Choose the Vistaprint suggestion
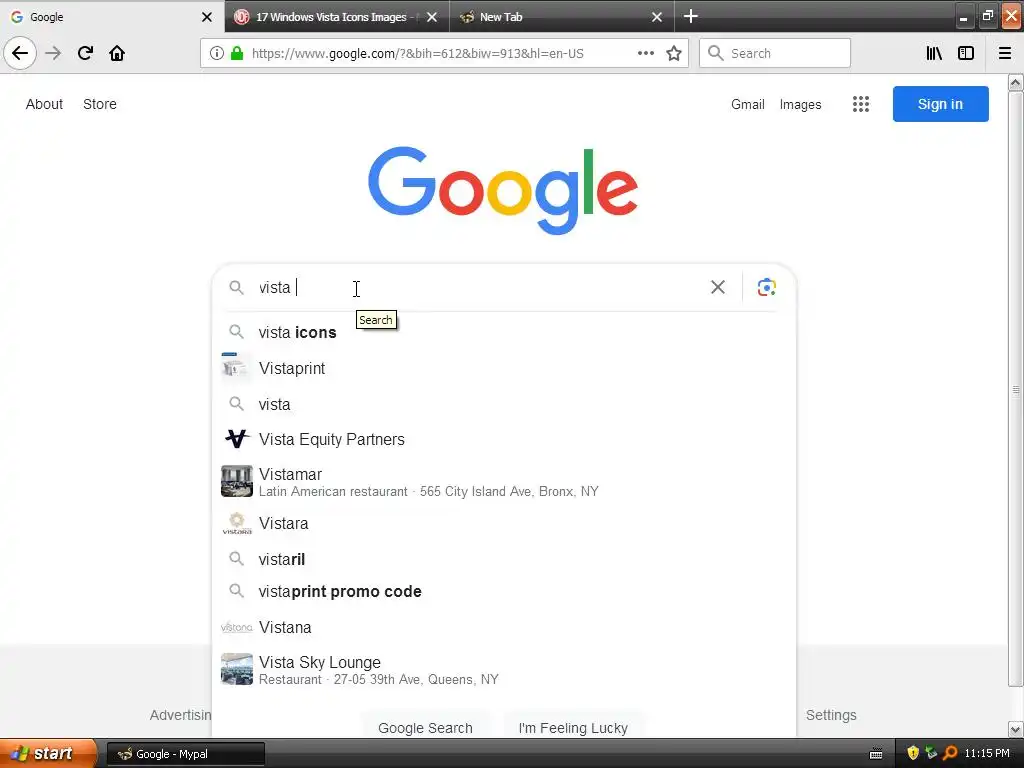 tap(504, 368)
